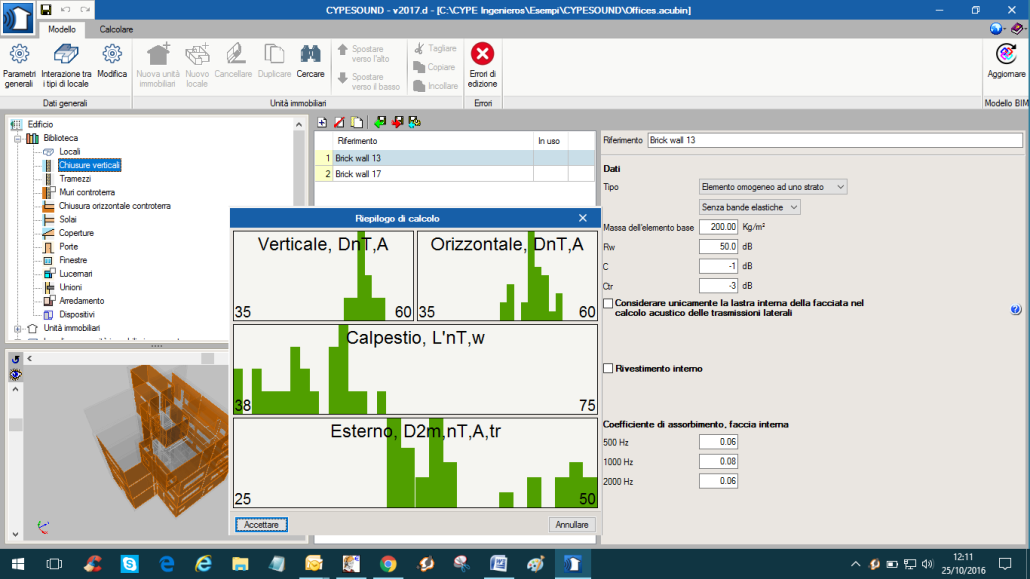Click the Riferimento column header
The width and height of the screenshot is (1030, 579).
(433, 141)
